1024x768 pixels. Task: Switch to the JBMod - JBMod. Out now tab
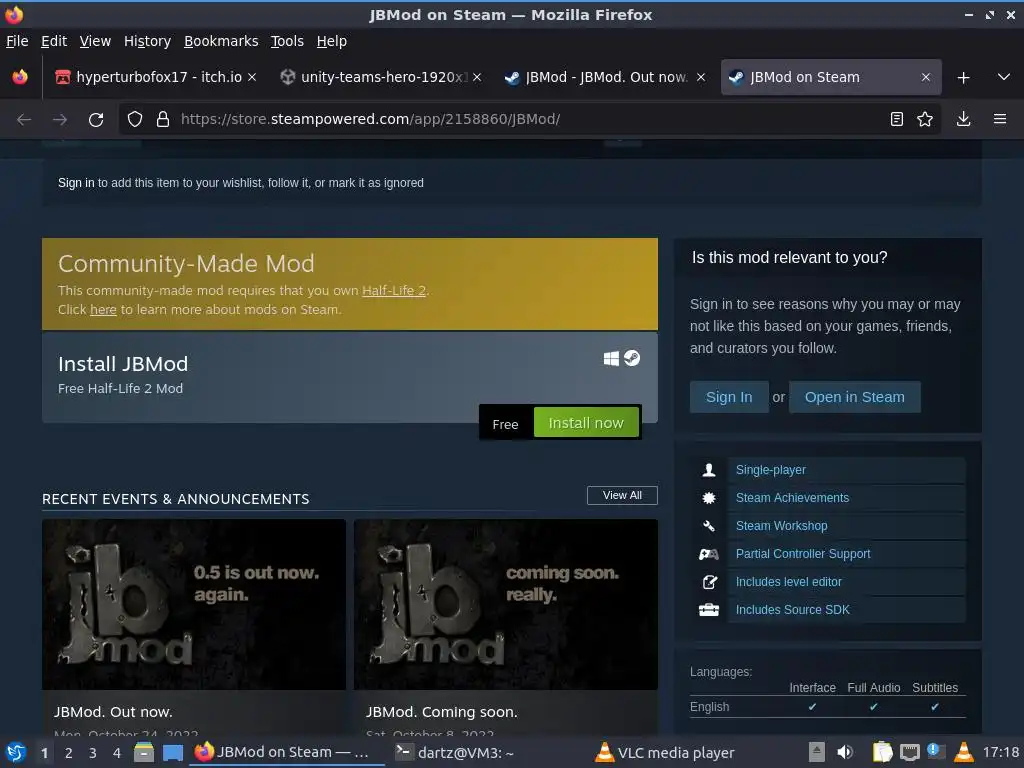(x=605, y=77)
